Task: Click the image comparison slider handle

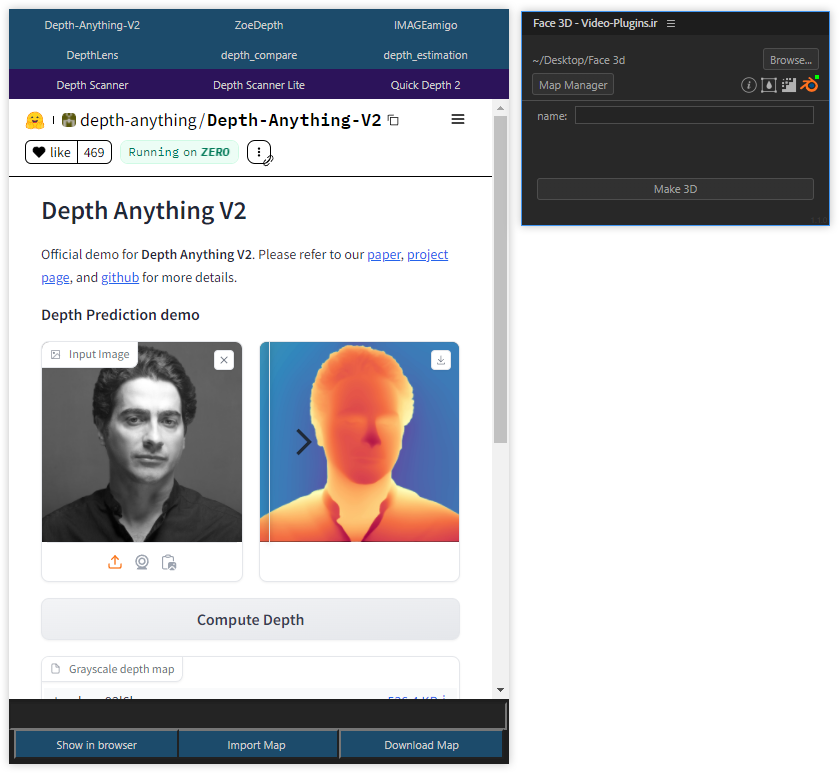Action: 304,442
